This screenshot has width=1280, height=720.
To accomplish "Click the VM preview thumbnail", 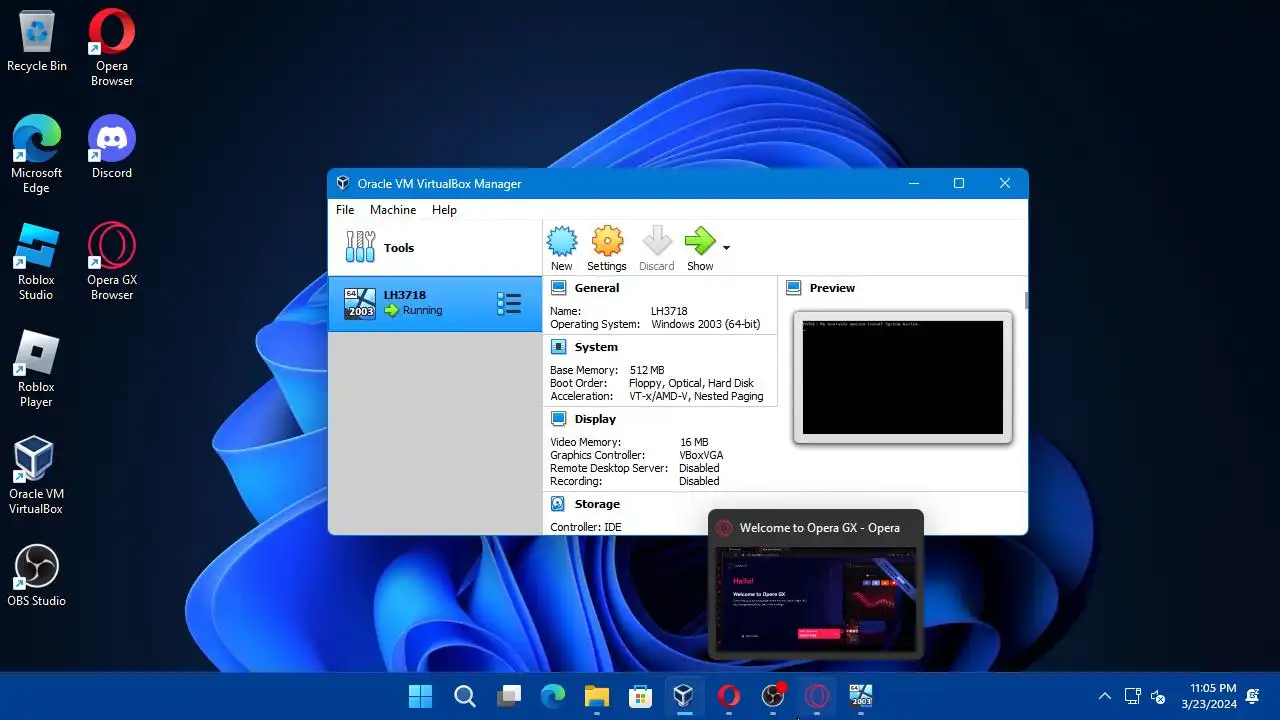I will pos(903,377).
